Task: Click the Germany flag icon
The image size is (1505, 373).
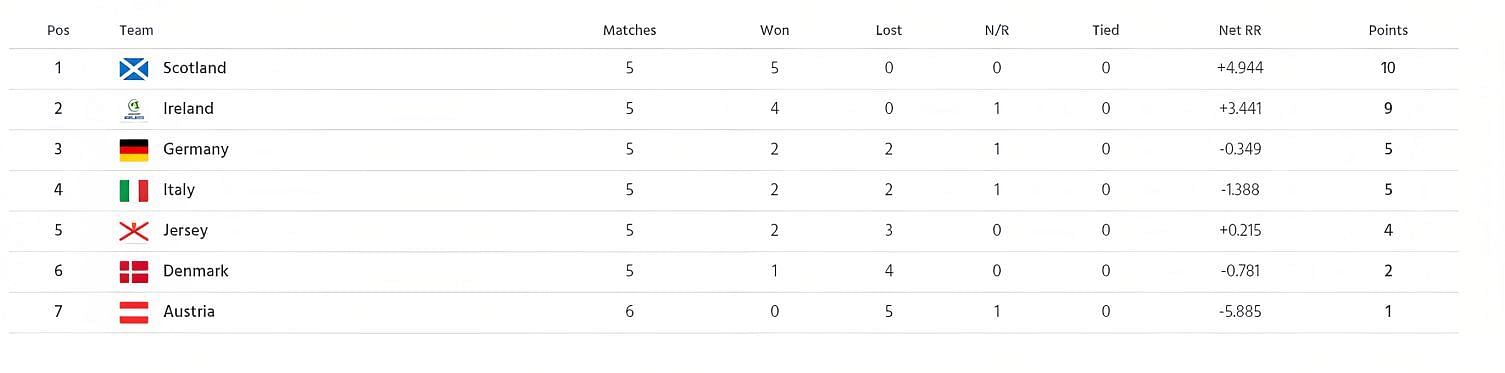Action: (134, 150)
